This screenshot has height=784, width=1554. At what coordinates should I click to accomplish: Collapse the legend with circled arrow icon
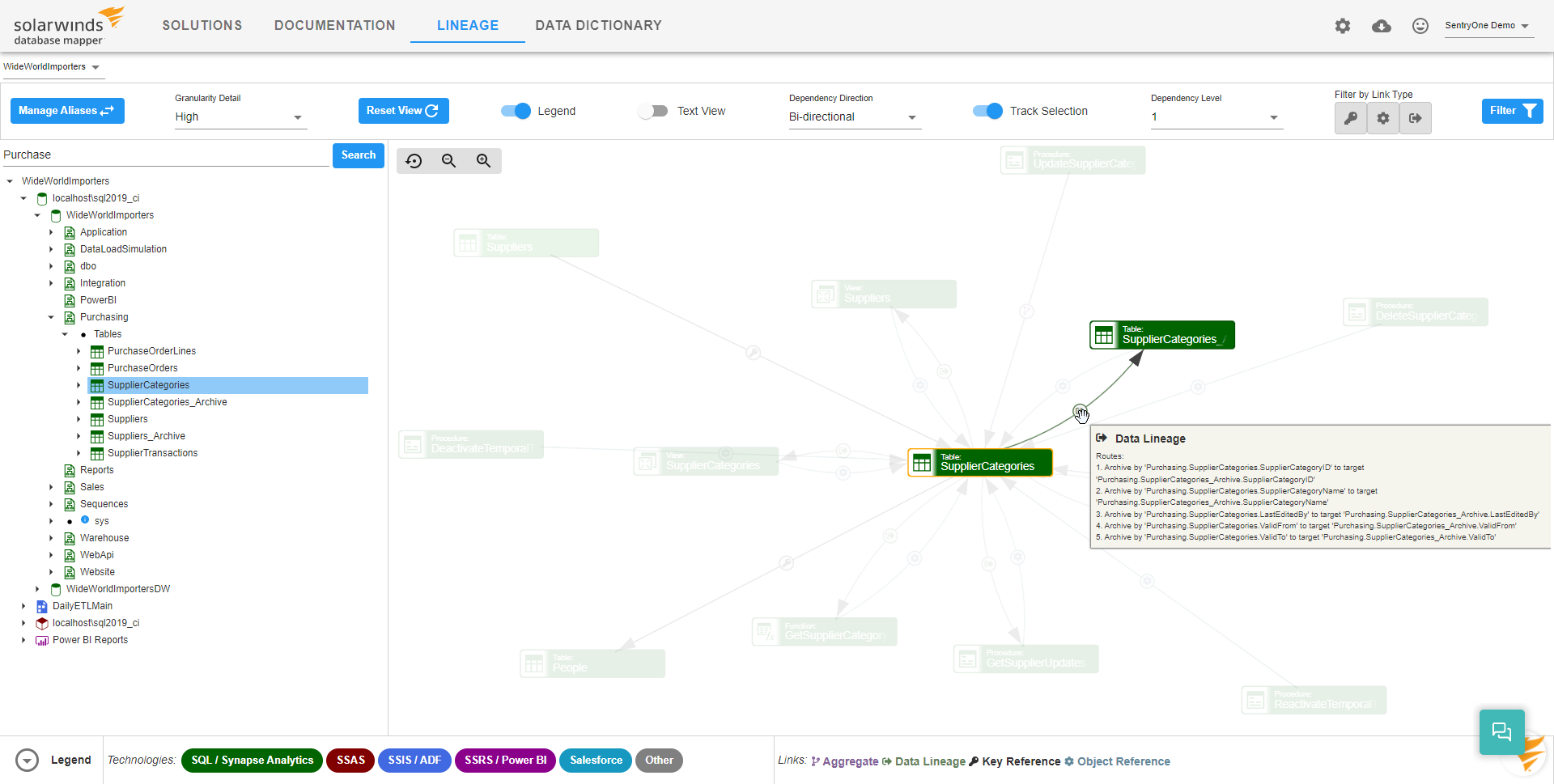[28, 761]
